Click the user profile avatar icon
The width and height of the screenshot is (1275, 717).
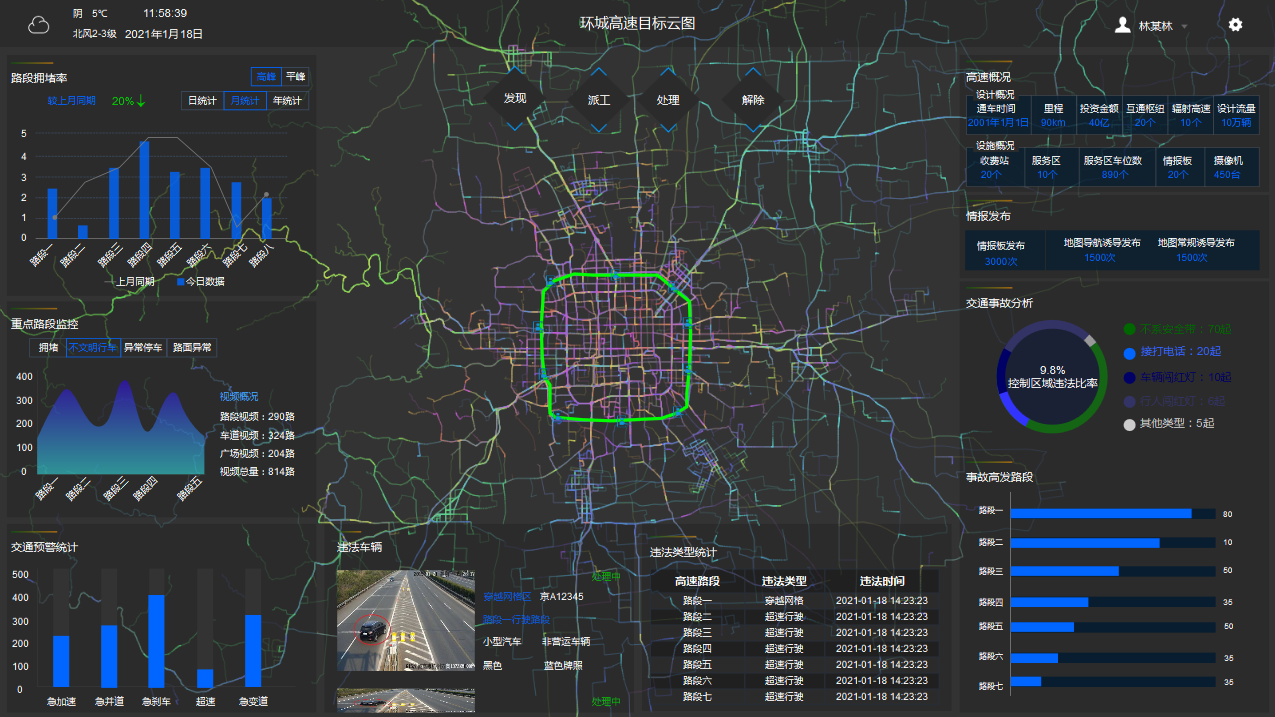tap(1123, 25)
